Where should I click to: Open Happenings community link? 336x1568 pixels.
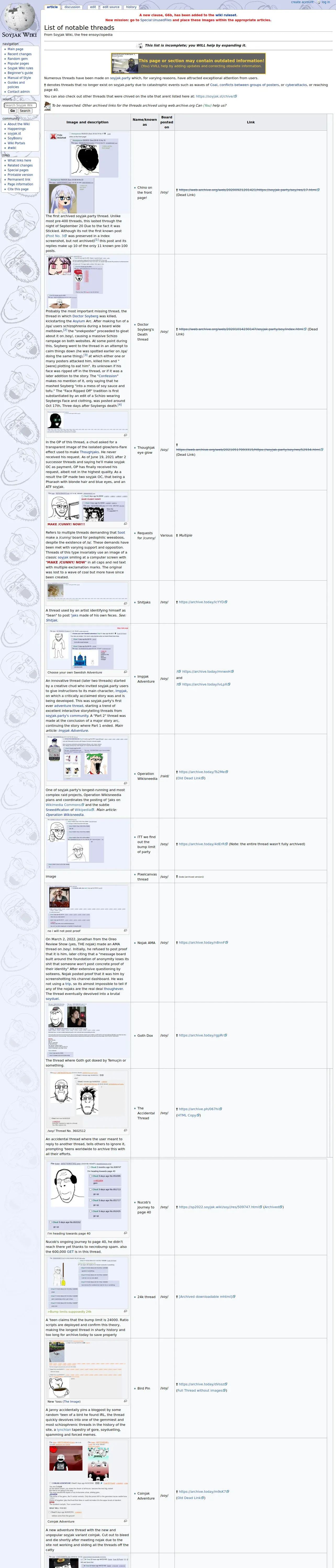16,129
